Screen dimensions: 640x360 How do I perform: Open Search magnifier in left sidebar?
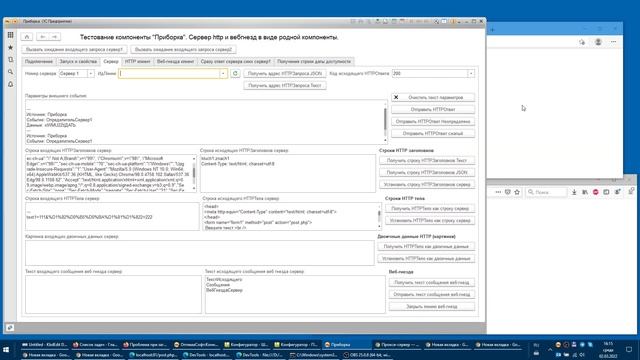pyautogui.click(x=10, y=72)
